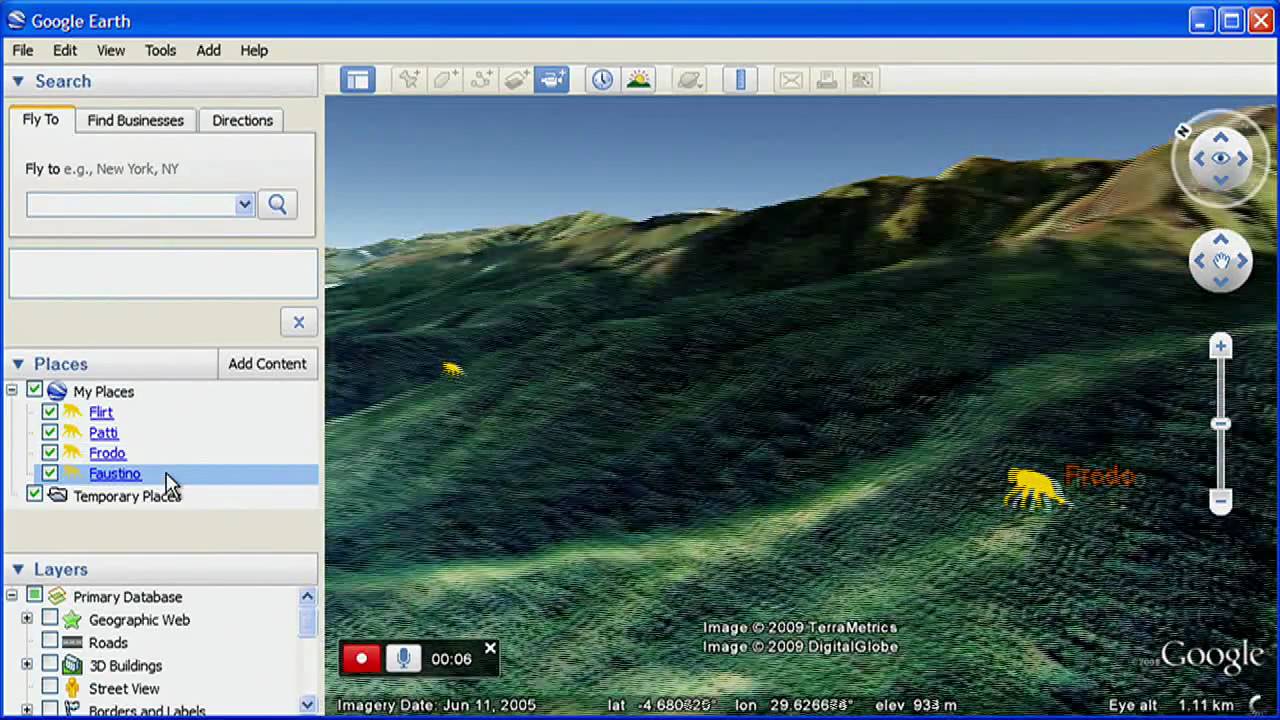Open the Add menu
The image size is (1280, 720).
pos(208,50)
